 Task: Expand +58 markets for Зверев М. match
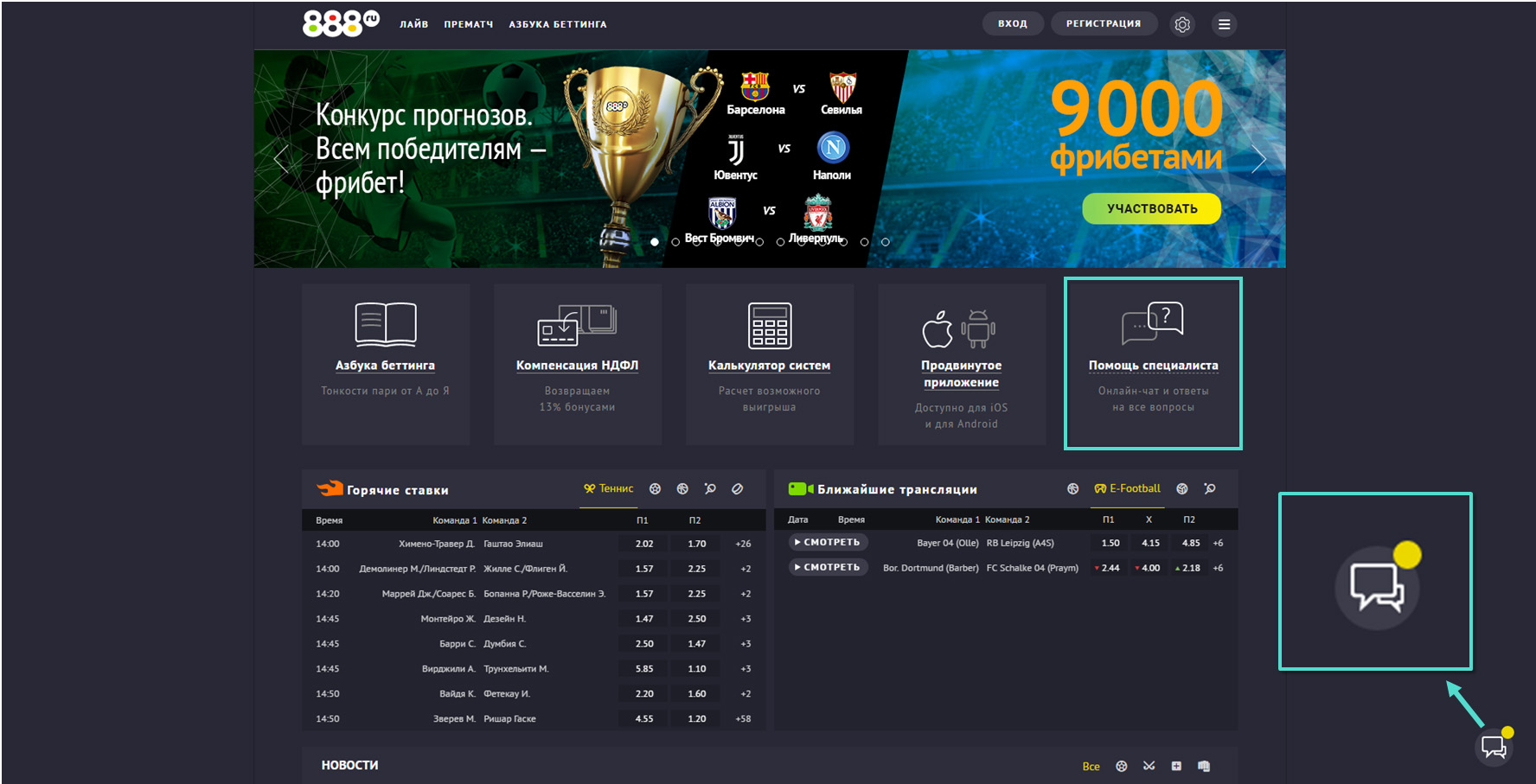(x=743, y=719)
